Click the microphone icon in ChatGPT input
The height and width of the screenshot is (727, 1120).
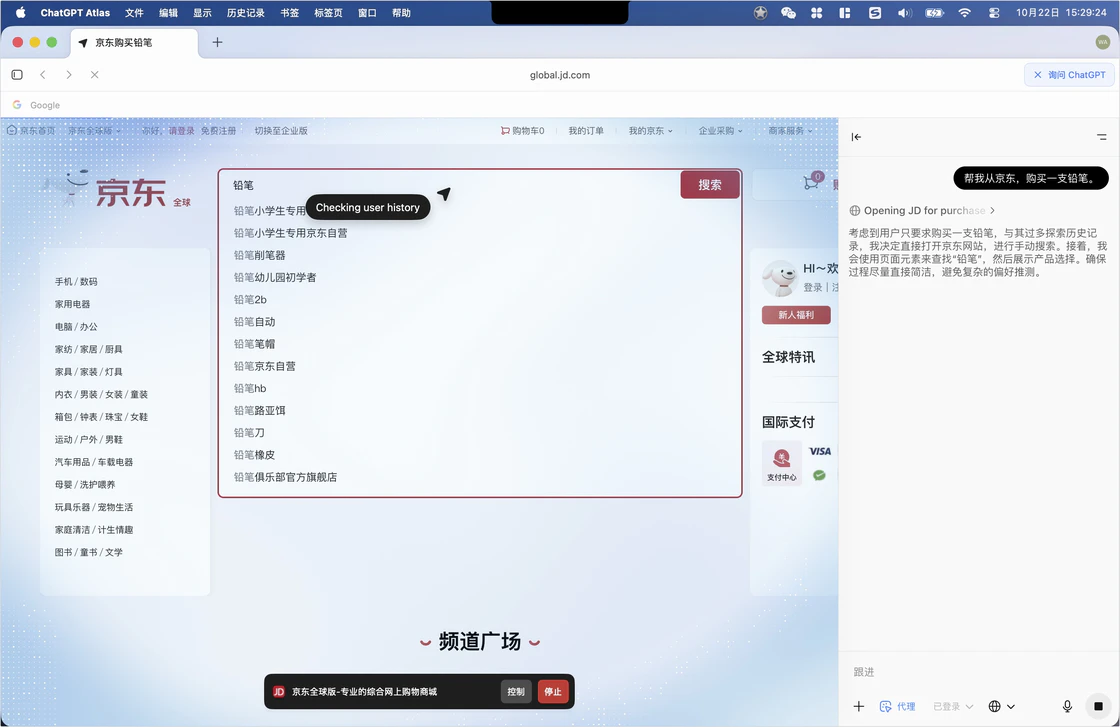coord(1067,706)
